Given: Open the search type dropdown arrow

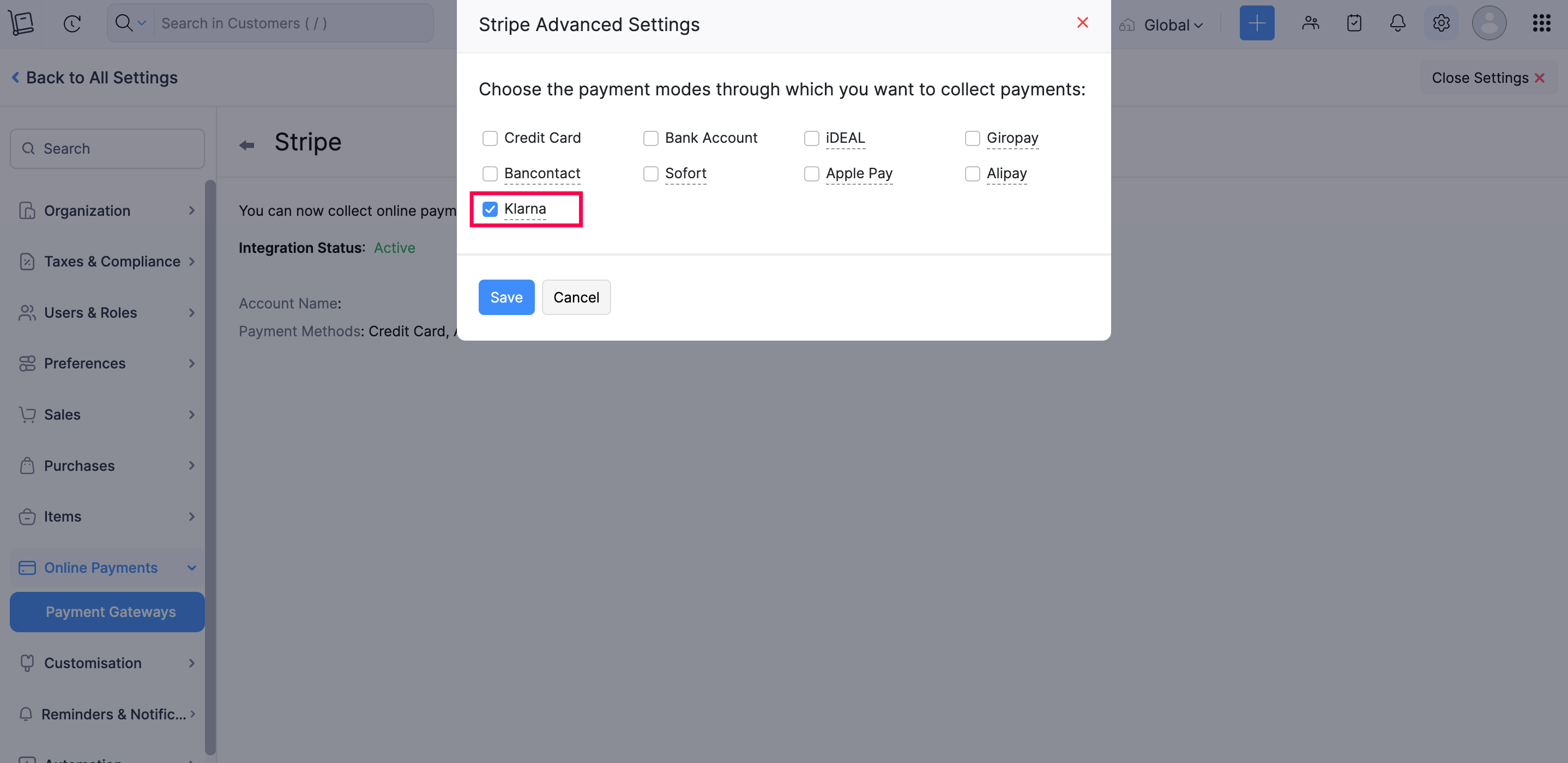Looking at the screenshot, I should coord(141,24).
